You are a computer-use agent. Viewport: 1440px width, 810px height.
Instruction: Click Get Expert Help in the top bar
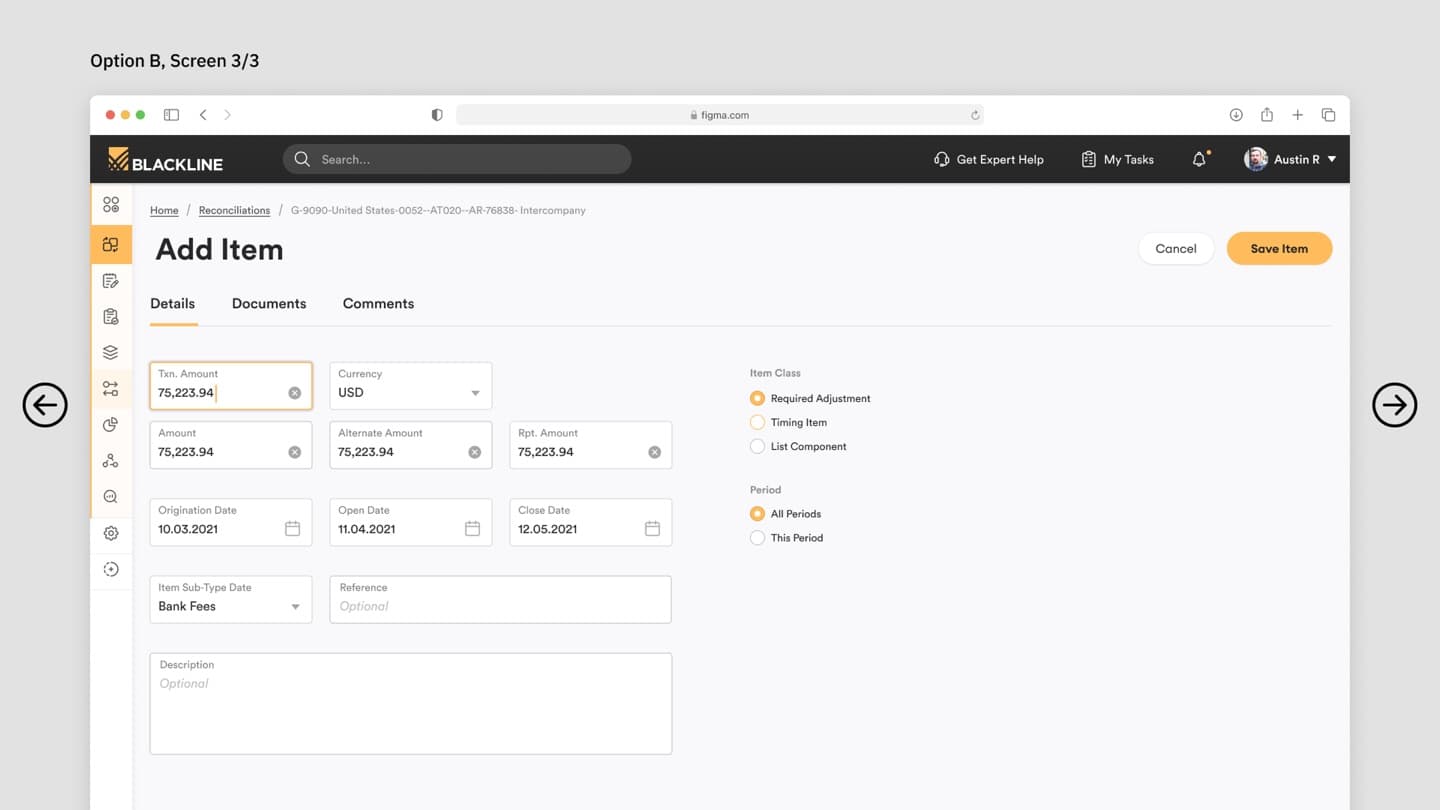click(x=989, y=159)
